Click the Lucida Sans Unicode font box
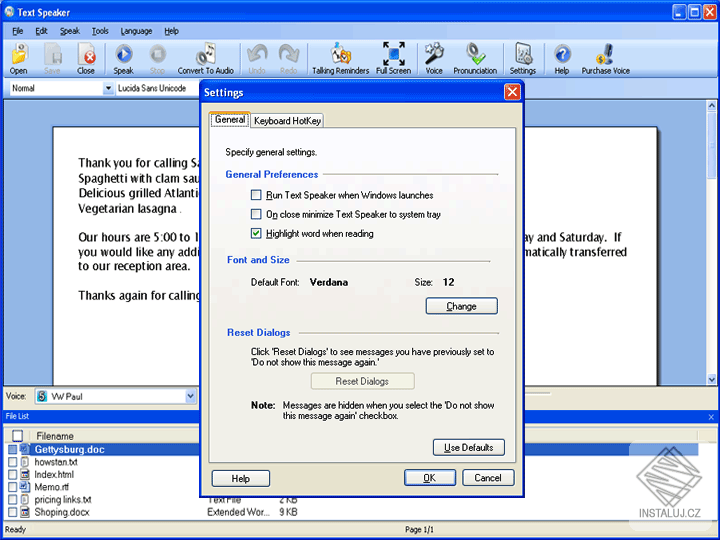 click(x=157, y=88)
